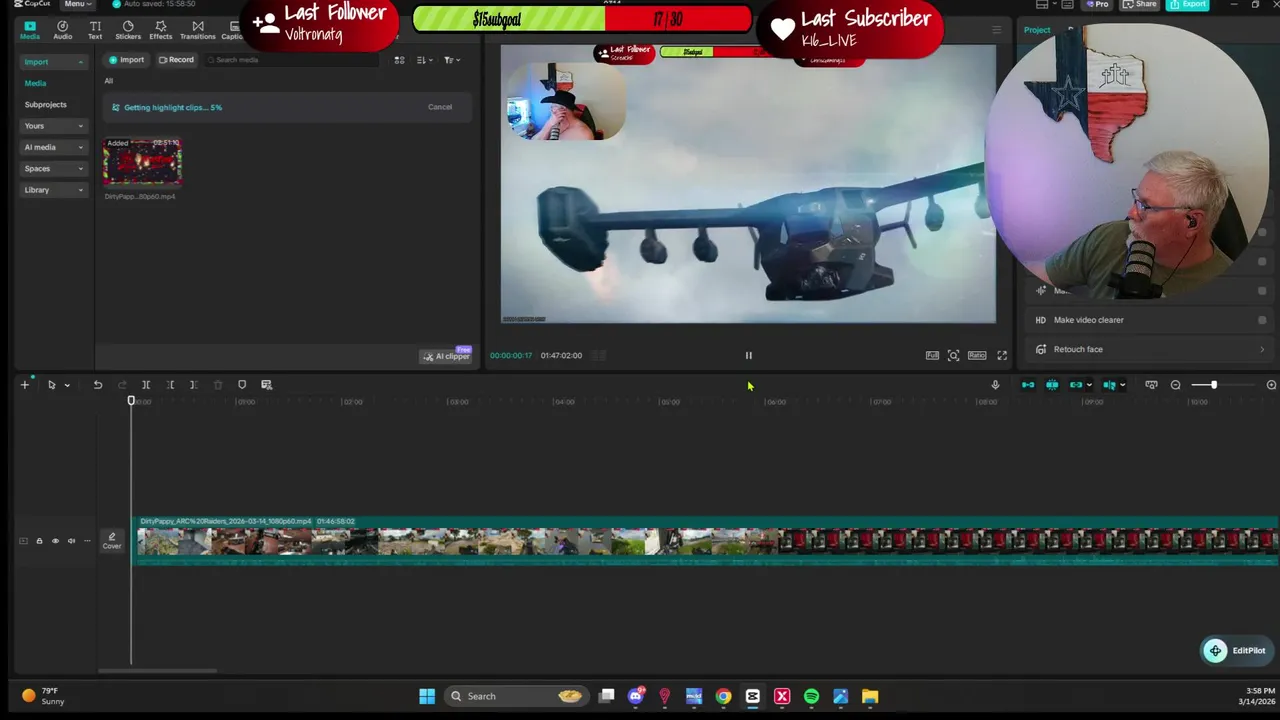1280x720 pixels.
Task: Lock the main video track
Action: click(x=39, y=541)
